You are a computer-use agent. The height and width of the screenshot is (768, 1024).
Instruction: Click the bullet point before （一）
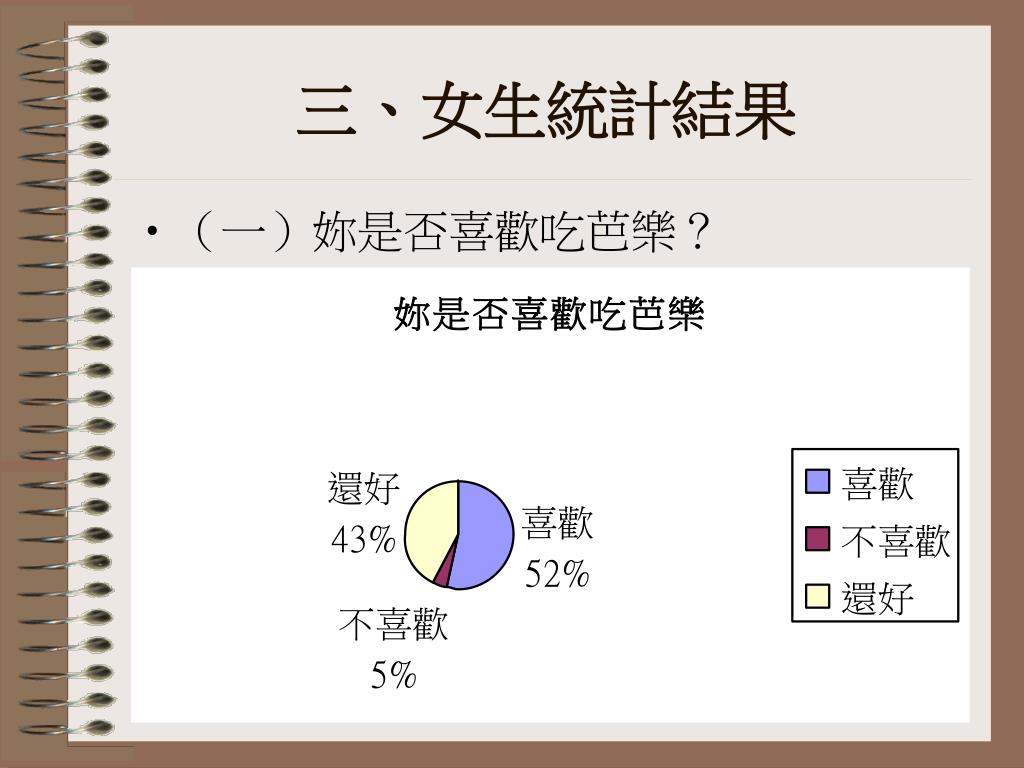coord(152,231)
